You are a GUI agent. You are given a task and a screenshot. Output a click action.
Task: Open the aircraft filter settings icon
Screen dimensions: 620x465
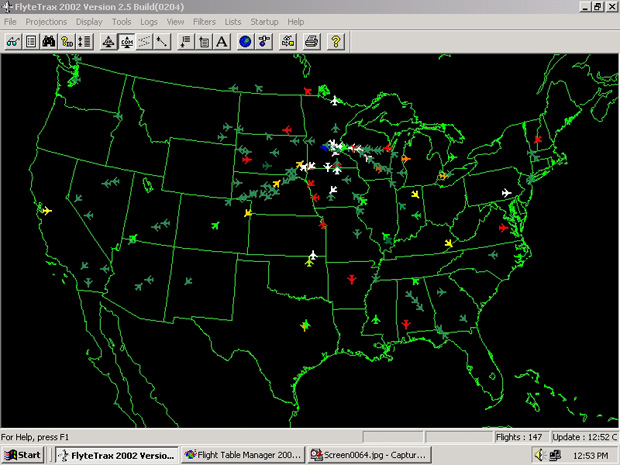tap(287, 41)
